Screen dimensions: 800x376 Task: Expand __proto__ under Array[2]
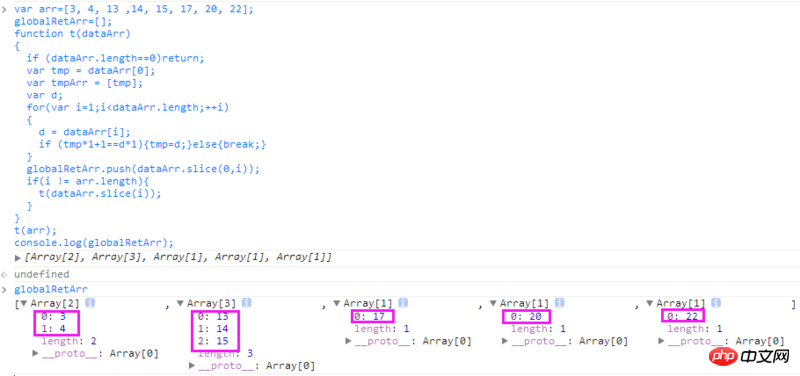click(x=36, y=353)
